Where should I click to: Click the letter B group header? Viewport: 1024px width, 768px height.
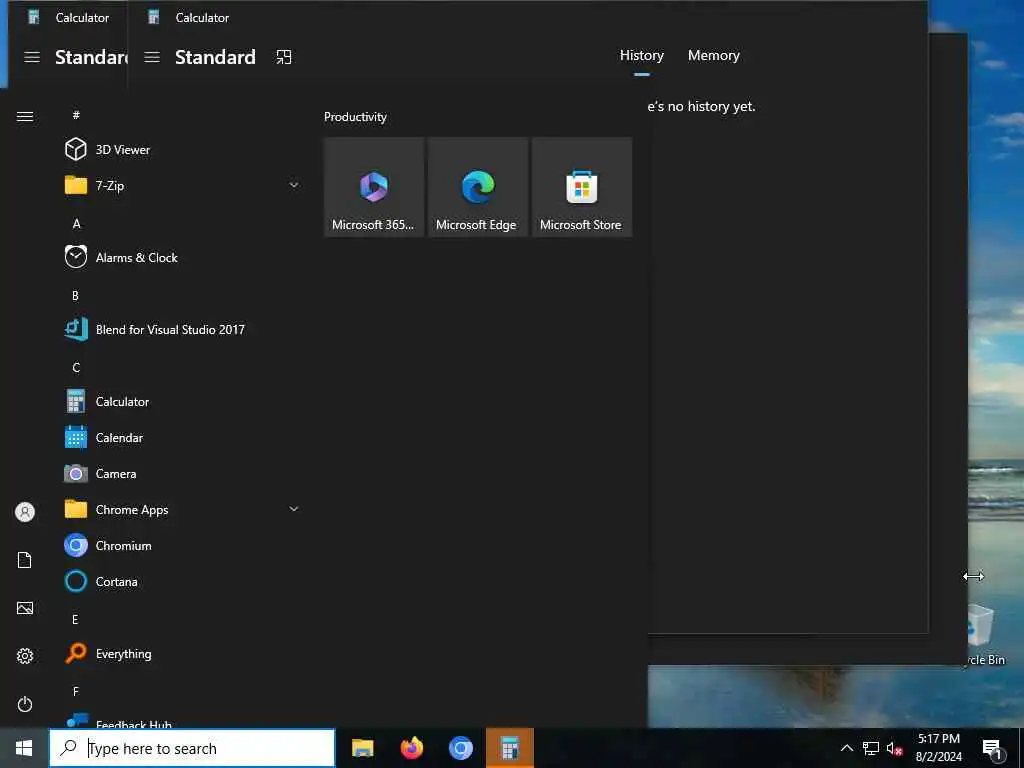(x=75, y=295)
